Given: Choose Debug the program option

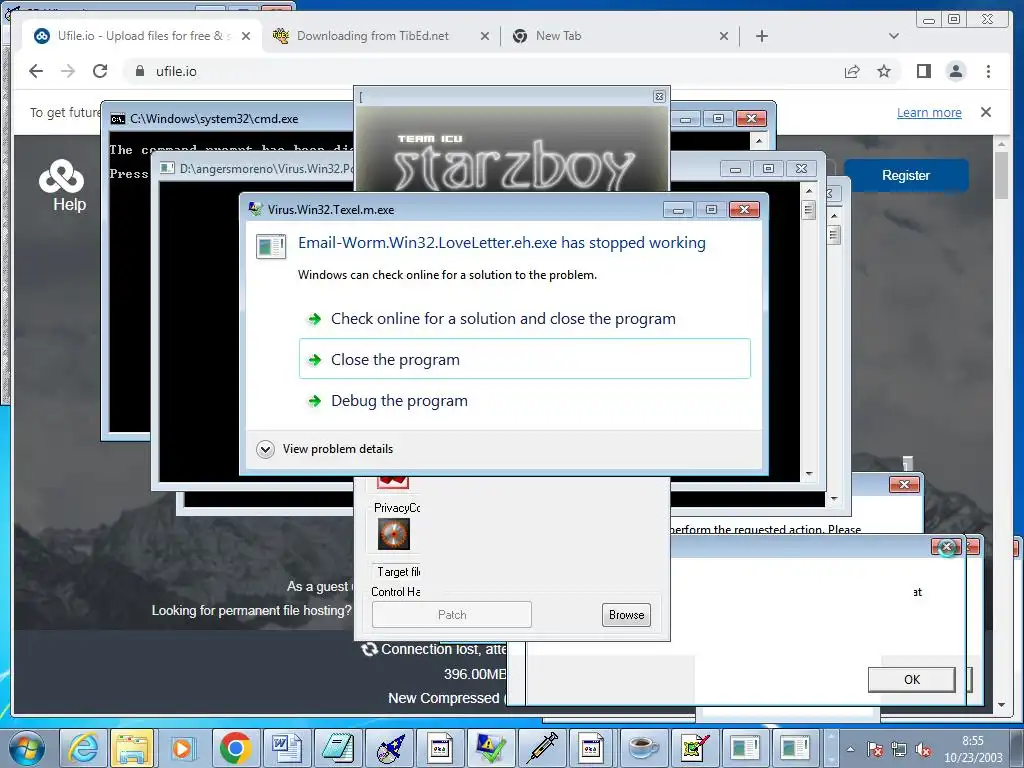Looking at the screenshot, I should pos(524,400).
